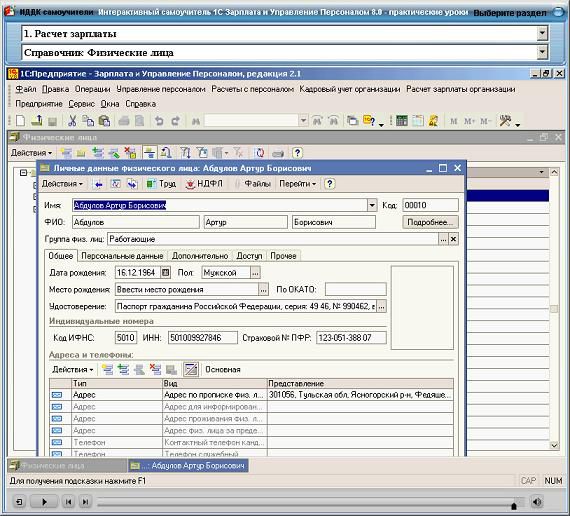Open Действия dropdown in addresses section
Image resolution: width=570 pixels, height=516 pixels.
coord(72,369)
